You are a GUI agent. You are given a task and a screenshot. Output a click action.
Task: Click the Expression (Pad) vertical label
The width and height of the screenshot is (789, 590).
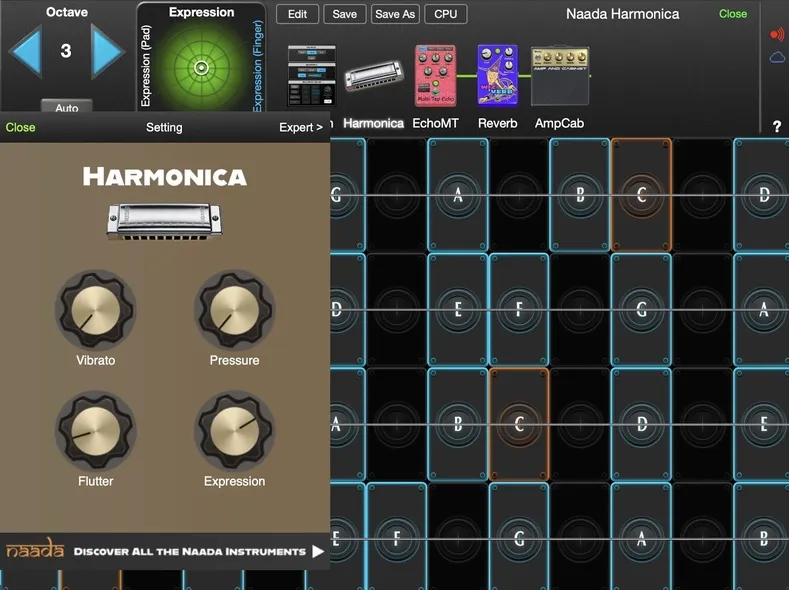(x=145, y=66)
